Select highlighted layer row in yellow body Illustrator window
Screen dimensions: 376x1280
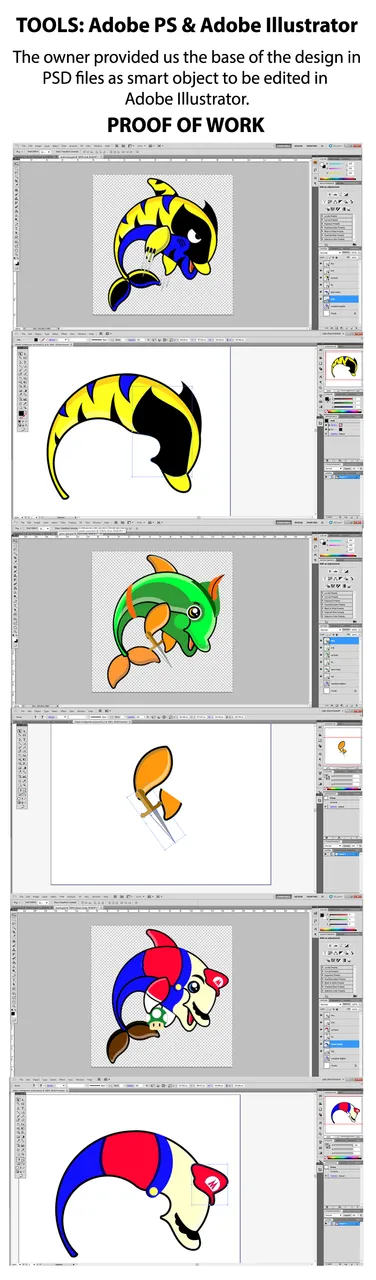342,477
